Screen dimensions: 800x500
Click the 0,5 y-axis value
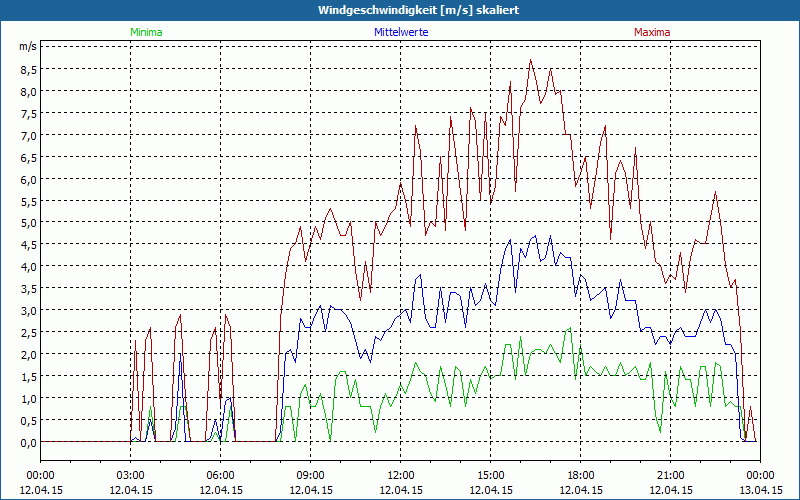29,421
